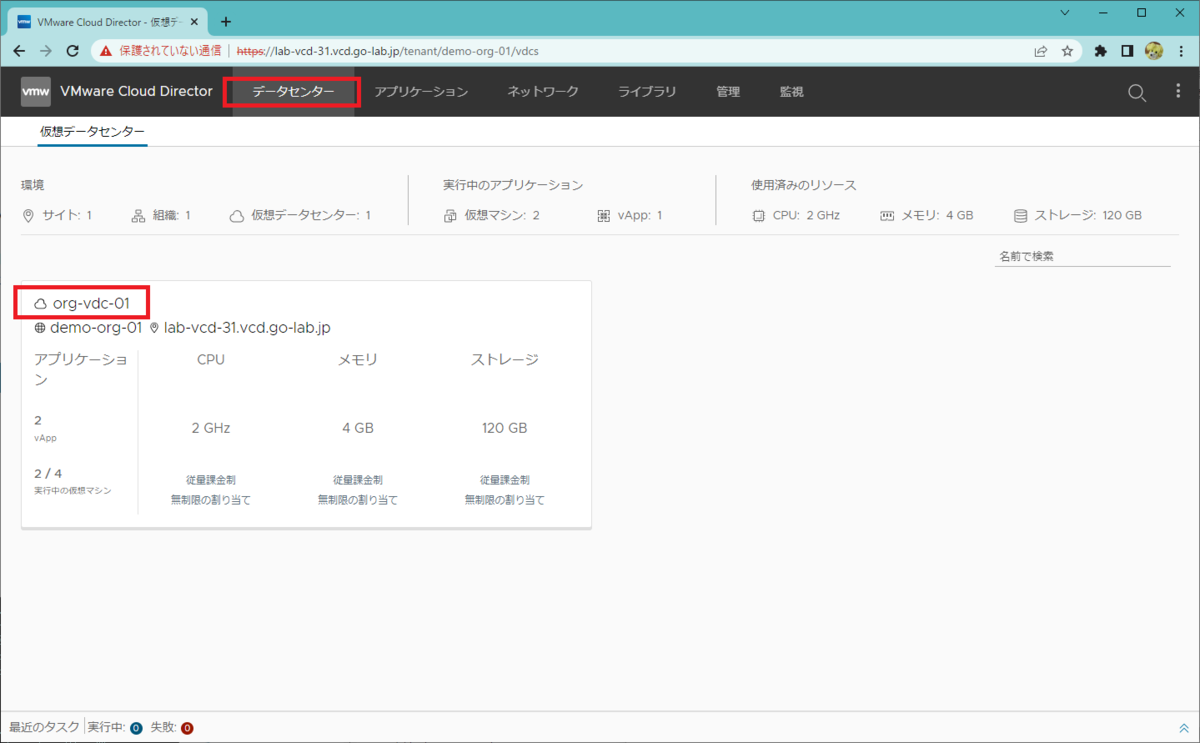Screen dimensions: 1200x743
Task: Click the browser address bar URL
Action: (388, 50)
